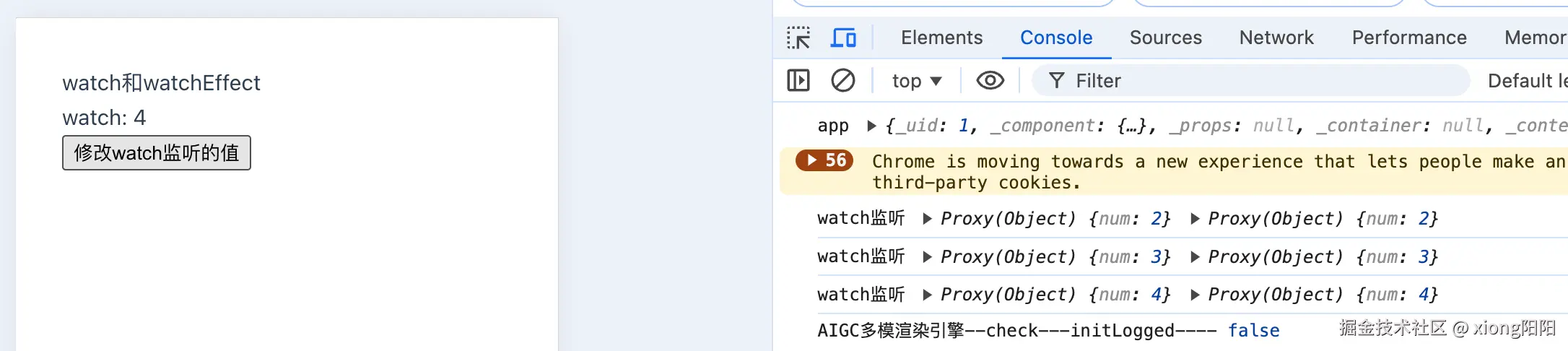This screenshot has width=1568, height=351.
Task: Expand the app object log entry
Action: tap(871, 126)
